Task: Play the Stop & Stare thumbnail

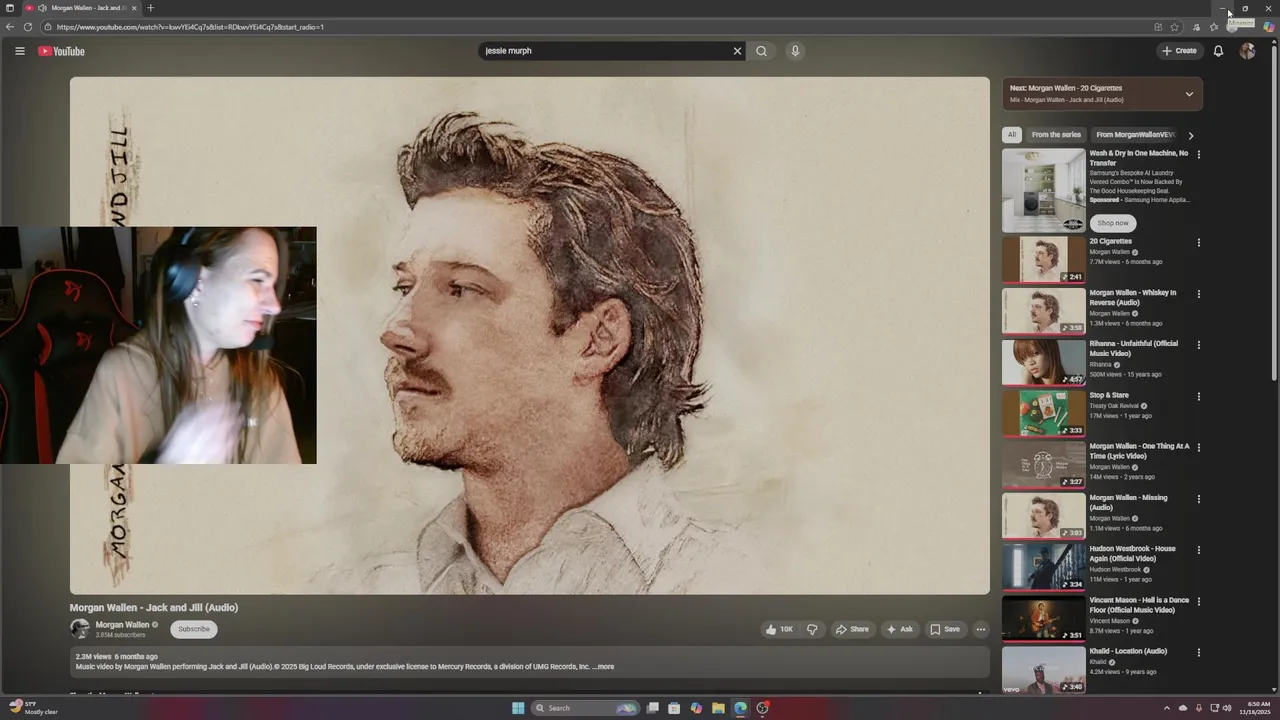Action: (1044, 413)
